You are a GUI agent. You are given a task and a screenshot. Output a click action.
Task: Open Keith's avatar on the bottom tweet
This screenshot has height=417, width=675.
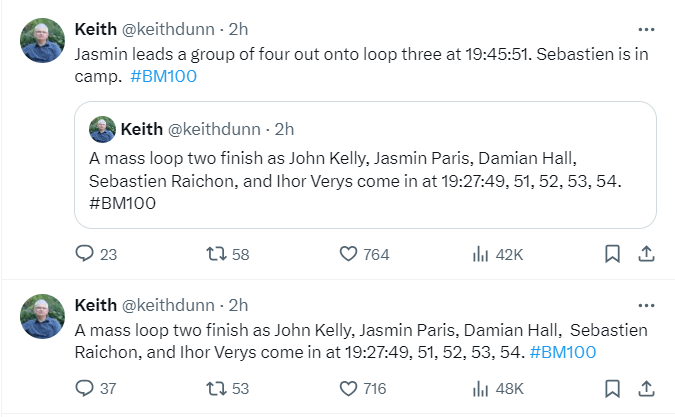(x=43, y=316)
